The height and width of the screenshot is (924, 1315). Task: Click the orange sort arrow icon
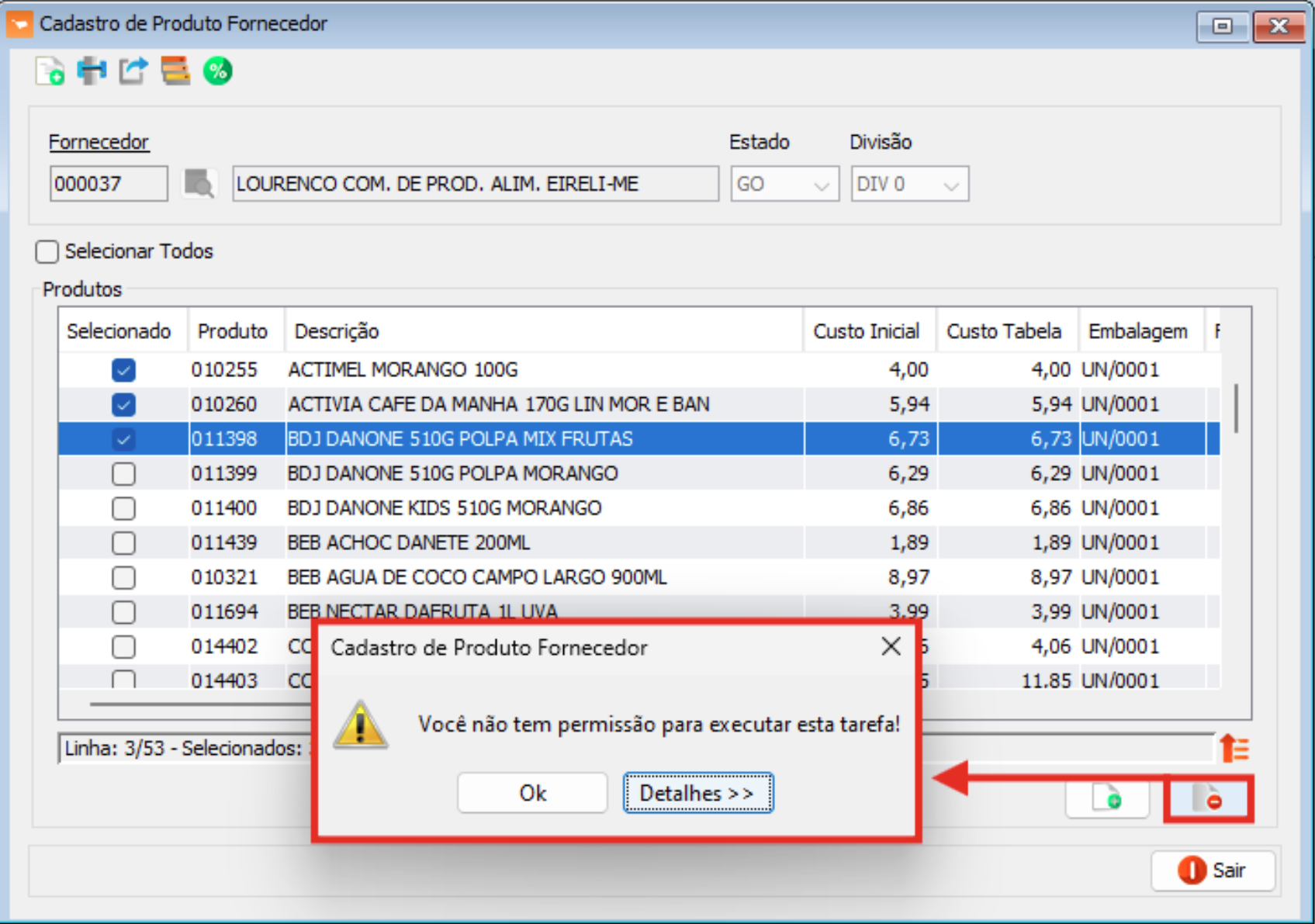coord(1234,749)
